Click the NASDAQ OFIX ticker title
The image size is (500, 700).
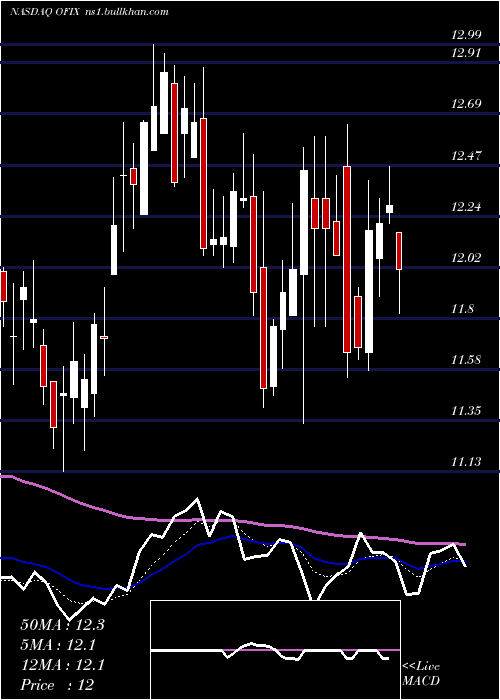pos(45,12)
